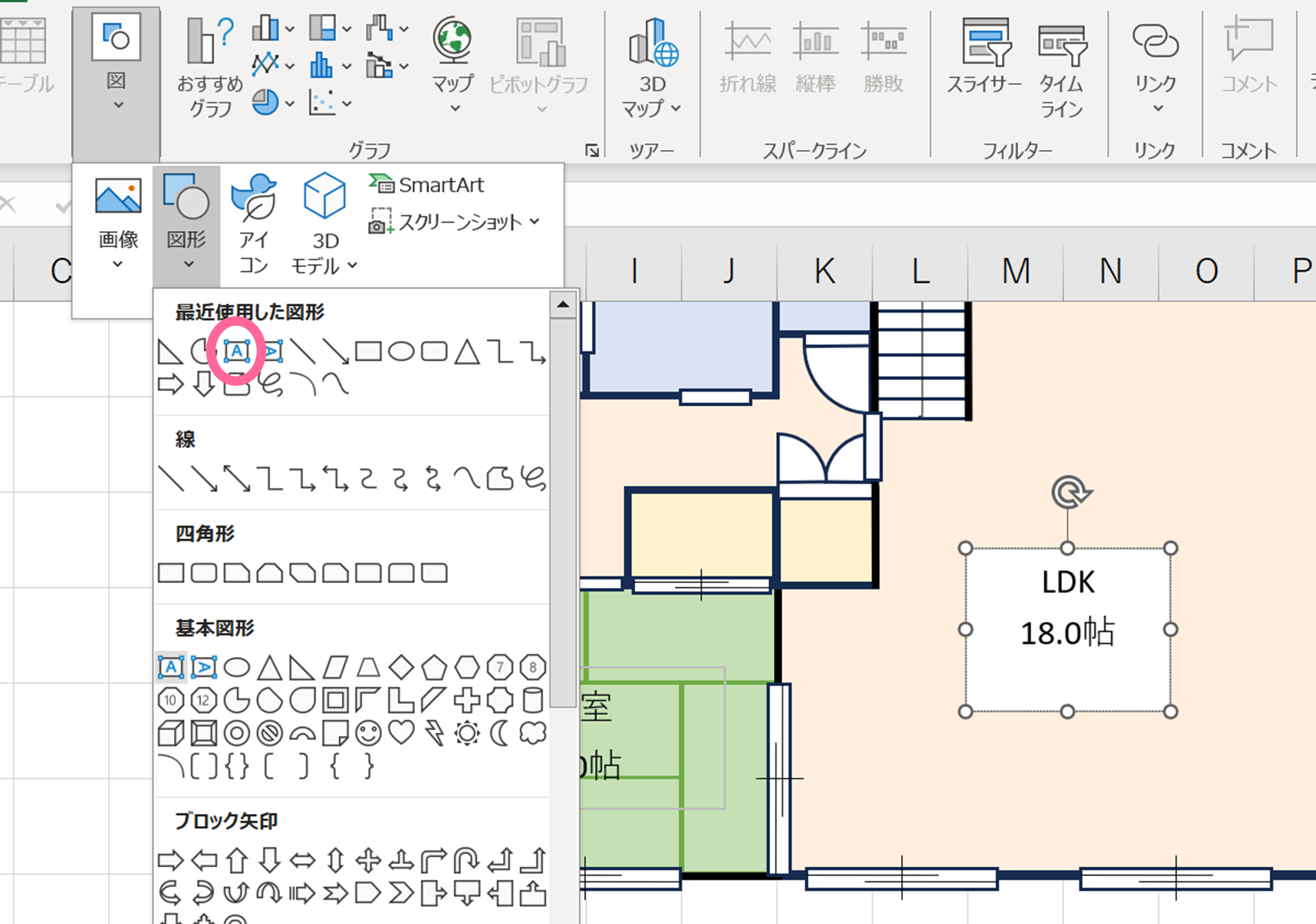Select the up arrow in ブロック矢印
Image resolution: width=1316 pixels, height=924 pixels.
click(236, 861)
